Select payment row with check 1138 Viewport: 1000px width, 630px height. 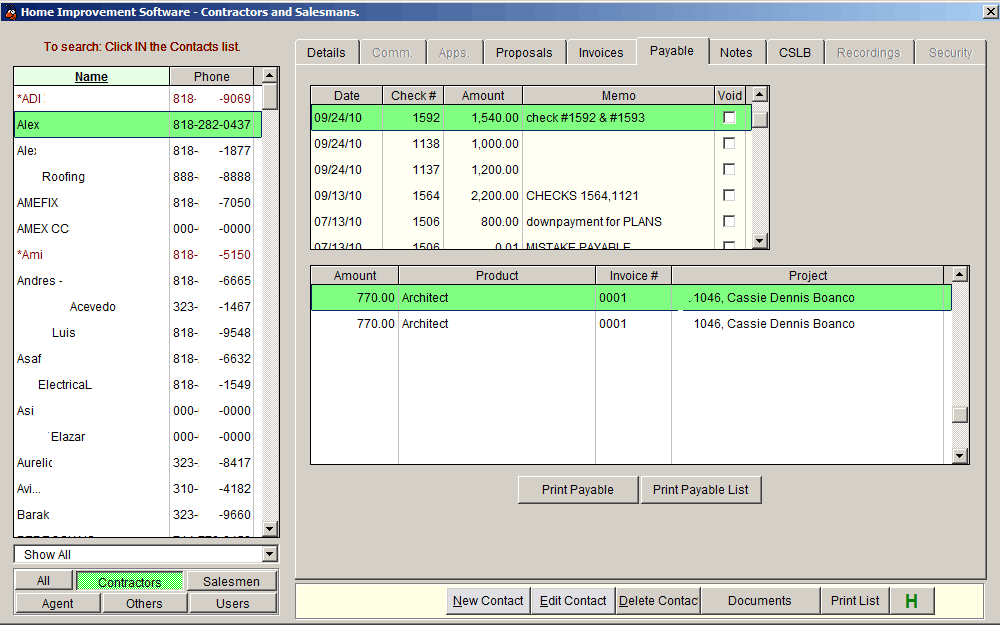pos(531,144)
